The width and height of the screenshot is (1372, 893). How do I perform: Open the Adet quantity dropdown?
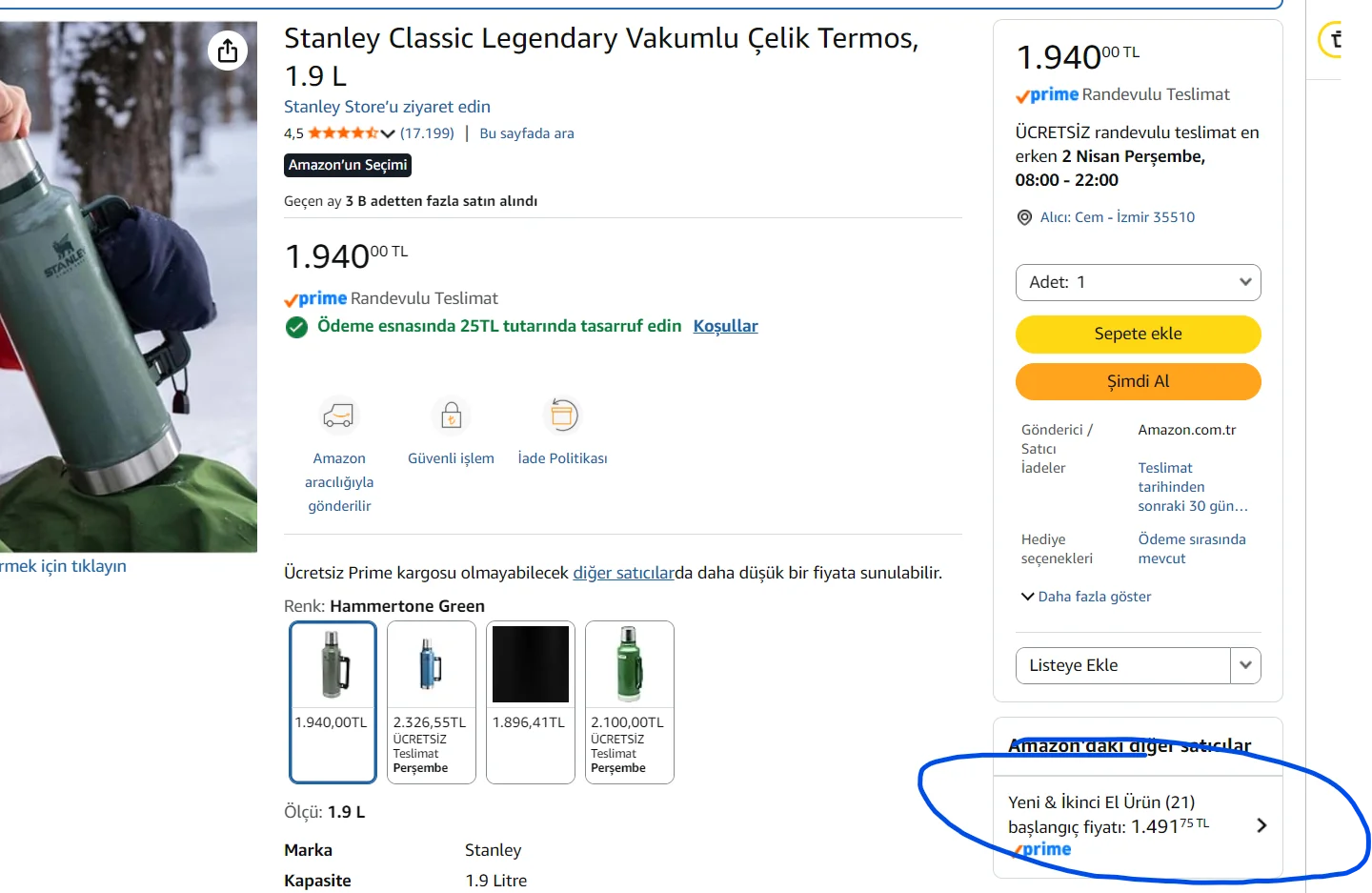click(x=1138, y=282)
